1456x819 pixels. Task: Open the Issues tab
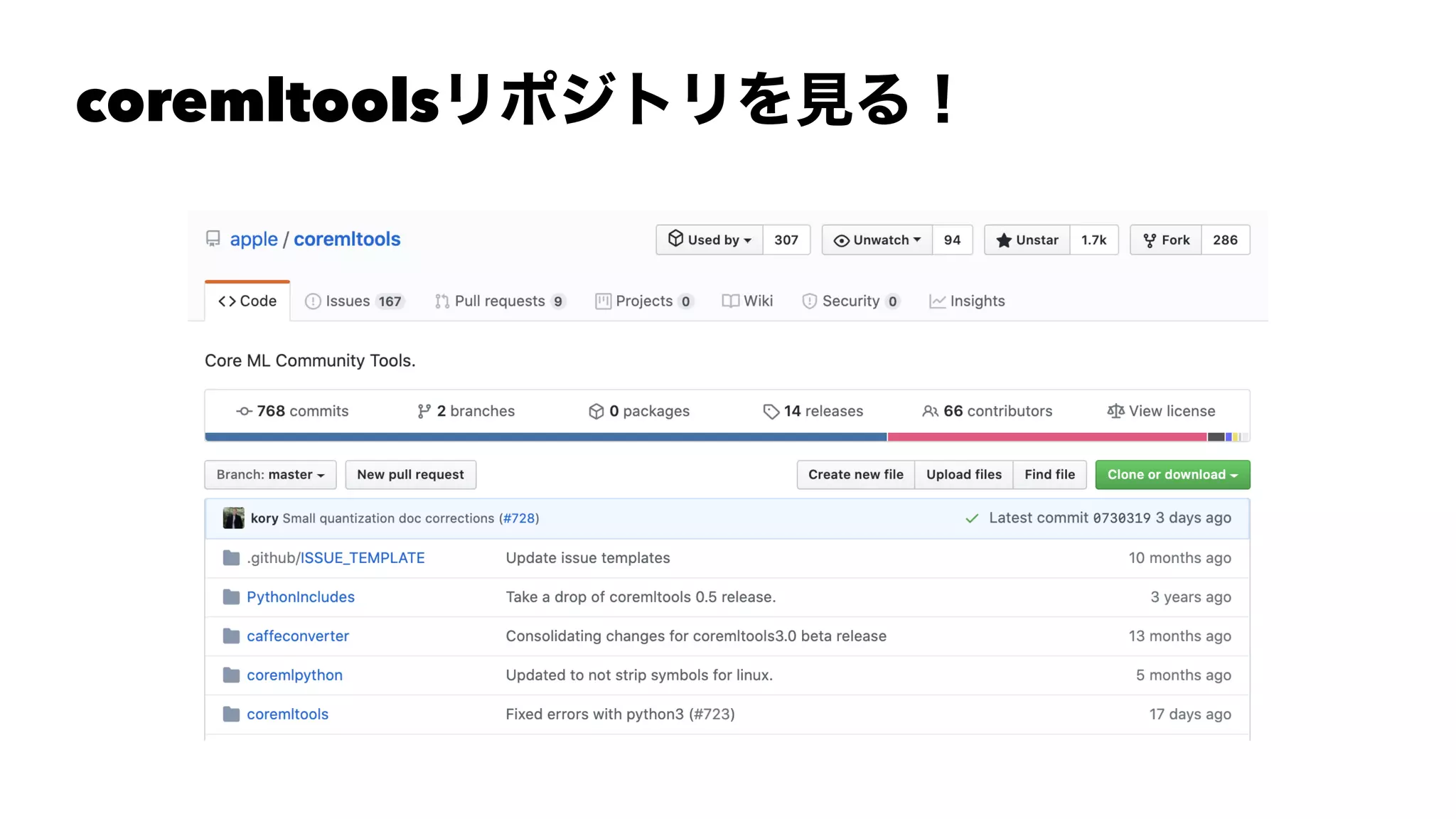tap(355, 301)
